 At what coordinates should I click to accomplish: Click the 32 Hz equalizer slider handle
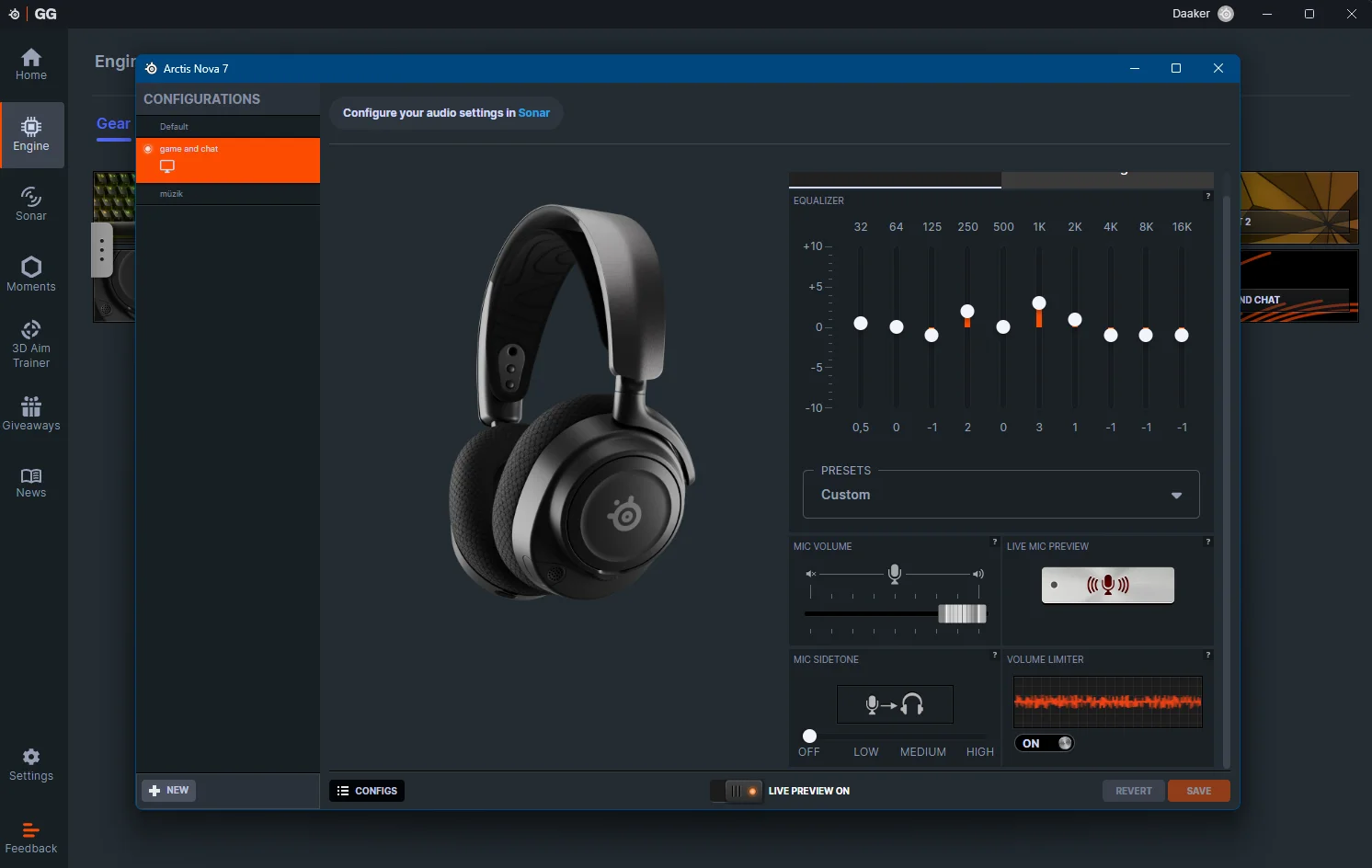pyautogui.click(x=861, y=323)
